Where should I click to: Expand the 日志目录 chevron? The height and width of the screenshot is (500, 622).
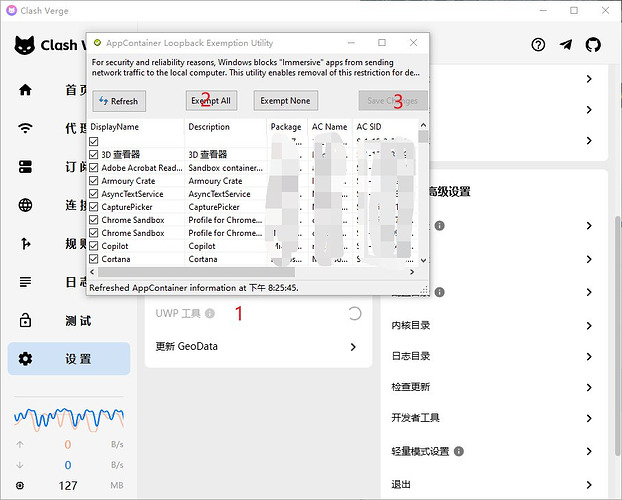click(x=589, y=356)
